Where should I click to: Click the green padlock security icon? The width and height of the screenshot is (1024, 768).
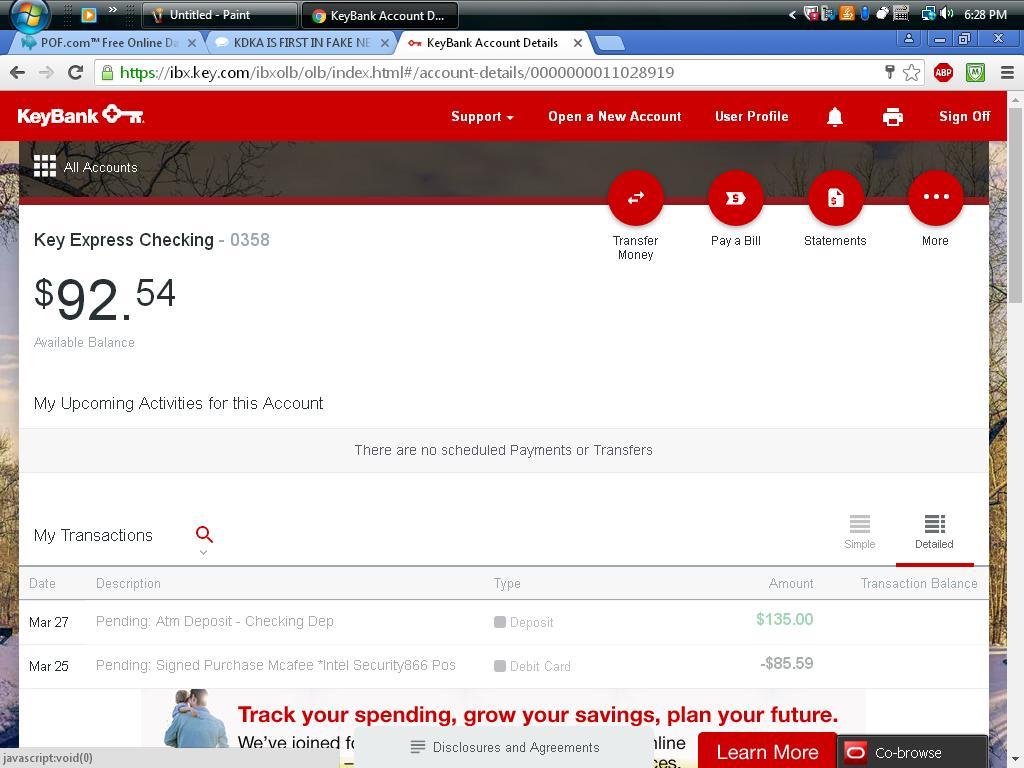(x=107, y=72)
